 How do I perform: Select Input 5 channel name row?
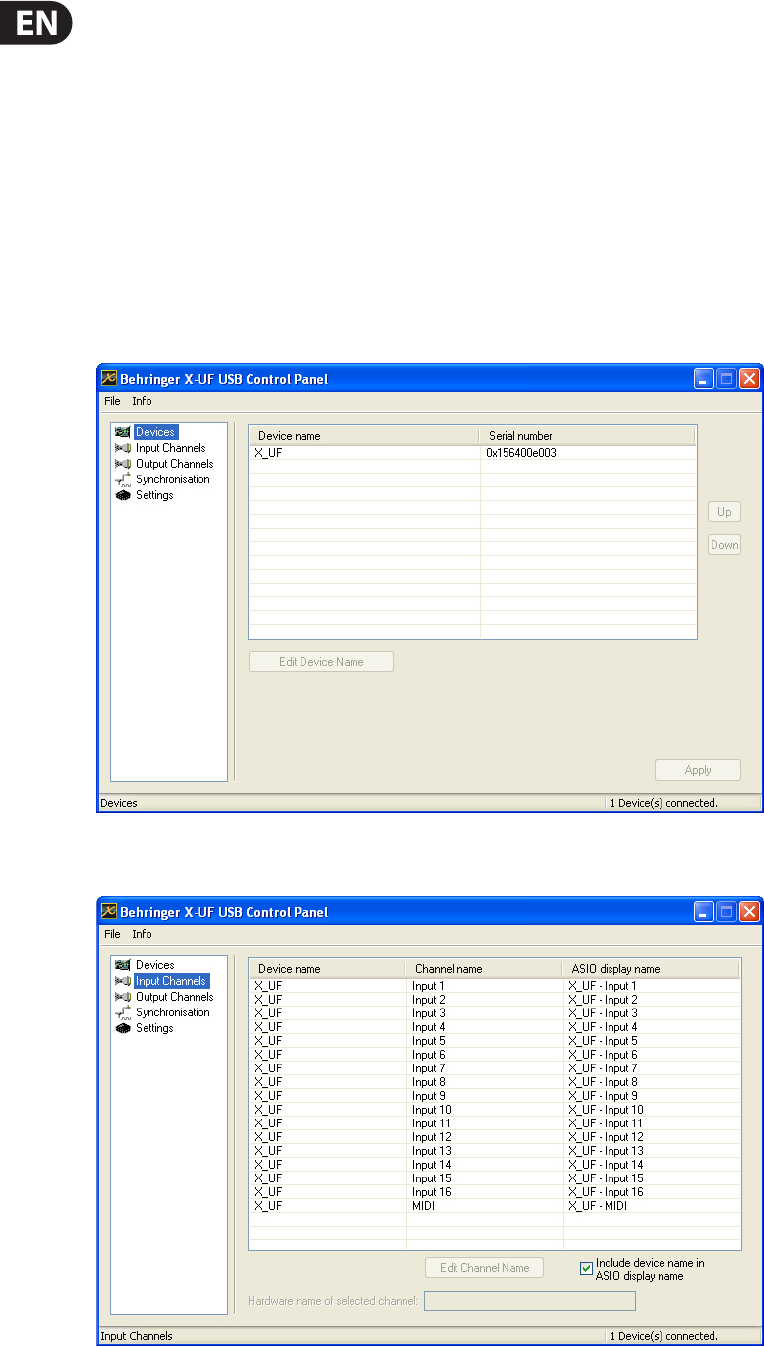pyautogui.click(x=429, y=1041)
